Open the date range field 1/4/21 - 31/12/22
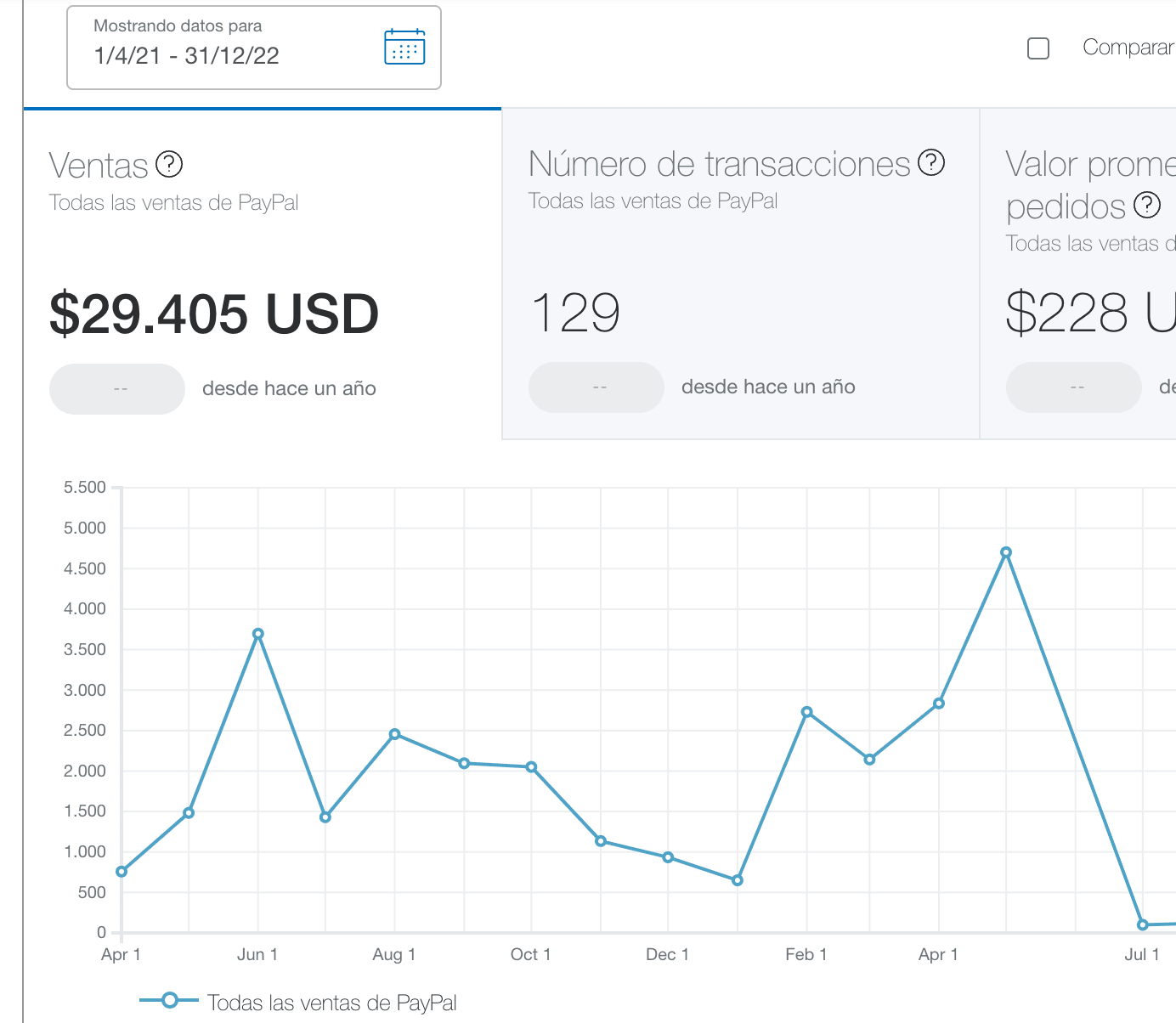The width and height of the screenshot is (1176, 1023). (x=254, y=48)
